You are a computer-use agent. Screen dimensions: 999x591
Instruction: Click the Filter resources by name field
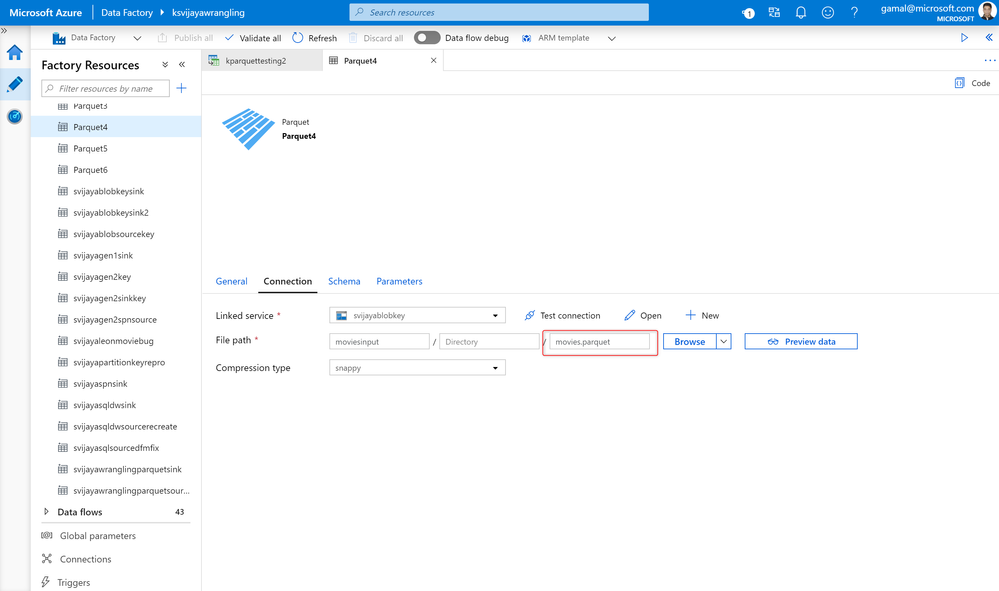click(x=106, y=89)
